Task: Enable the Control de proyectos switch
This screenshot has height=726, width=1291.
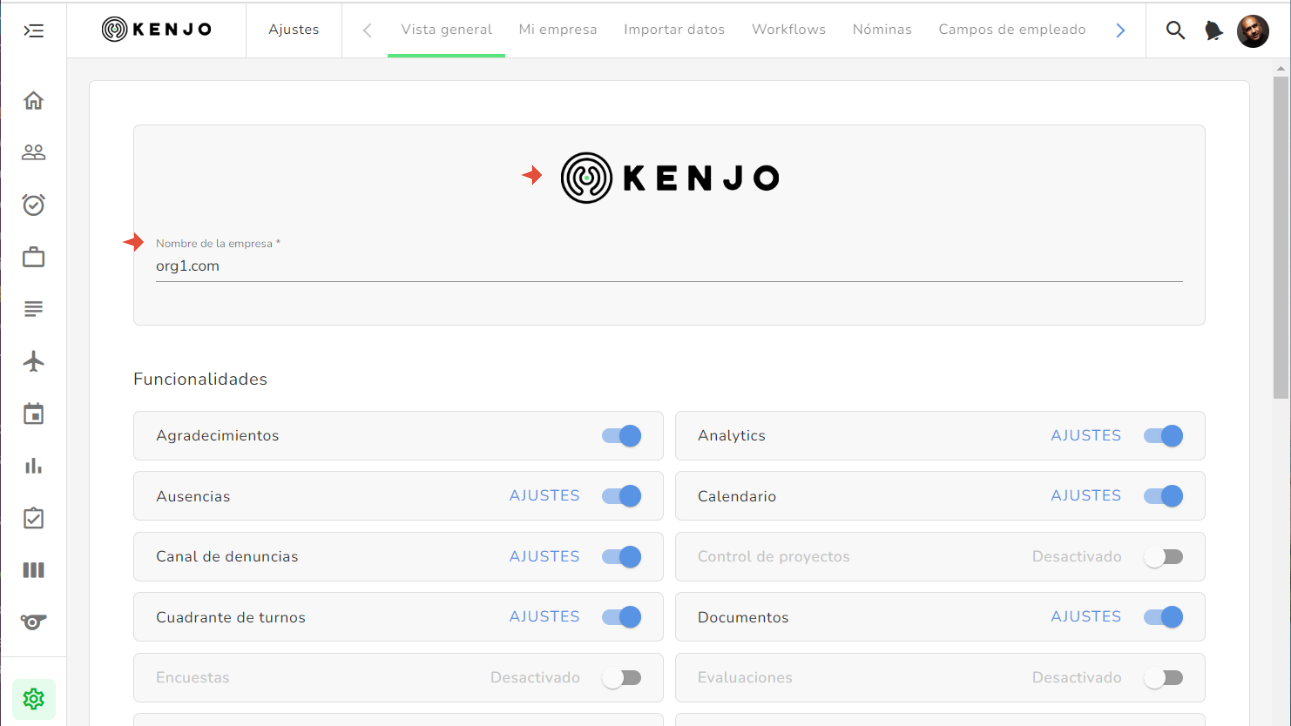Action: (1163, 557)
